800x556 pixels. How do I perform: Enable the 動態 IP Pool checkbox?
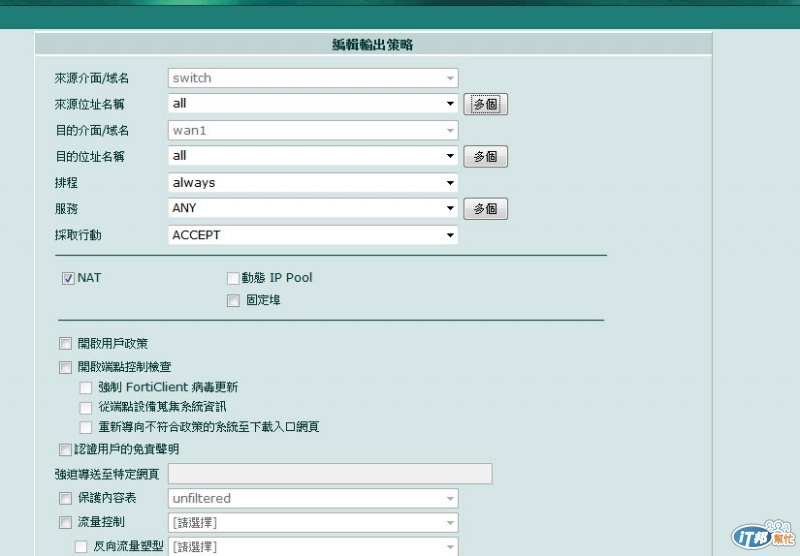(x=233, y=279)
